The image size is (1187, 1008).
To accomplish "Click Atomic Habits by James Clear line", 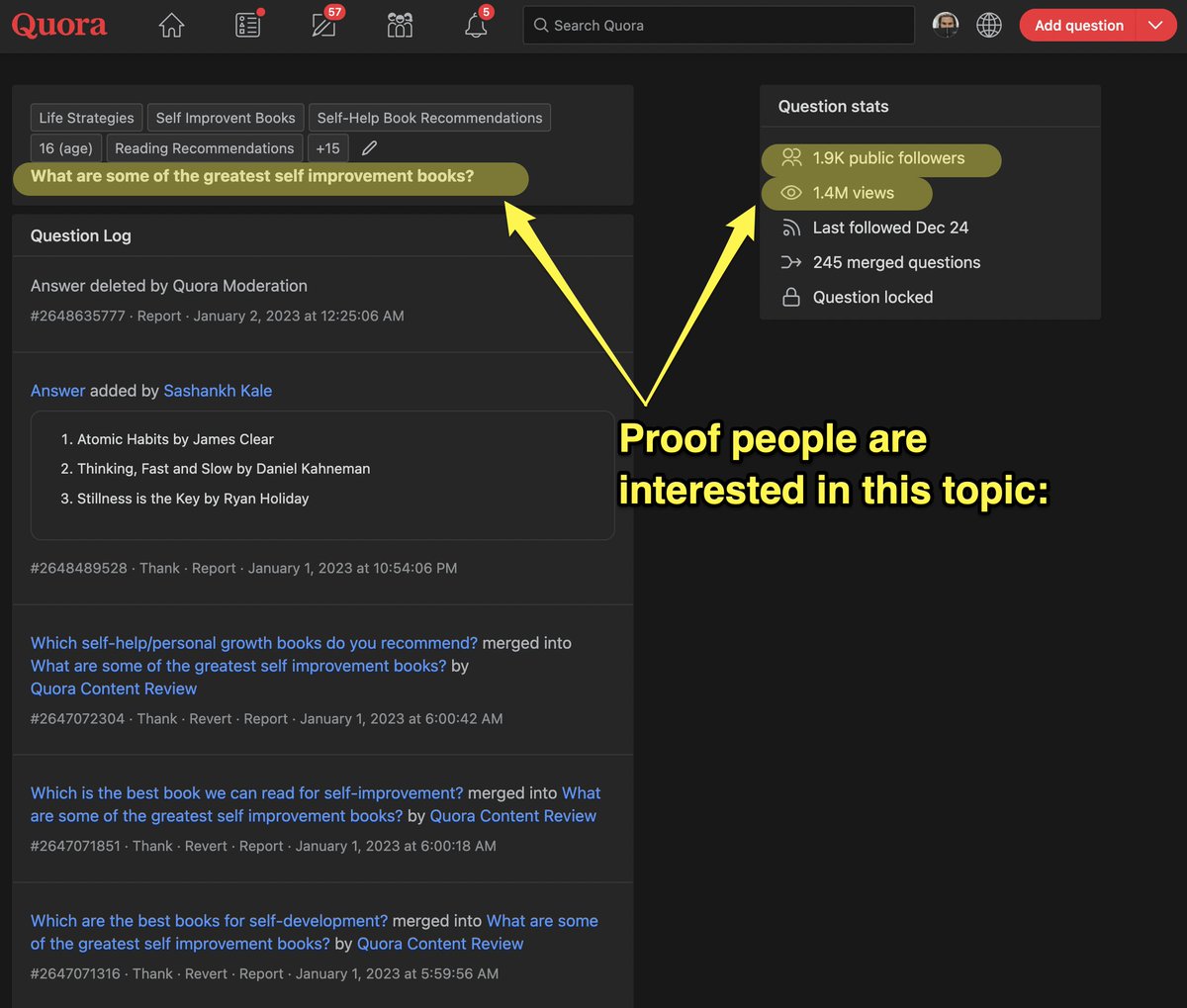I will [175, 439].
